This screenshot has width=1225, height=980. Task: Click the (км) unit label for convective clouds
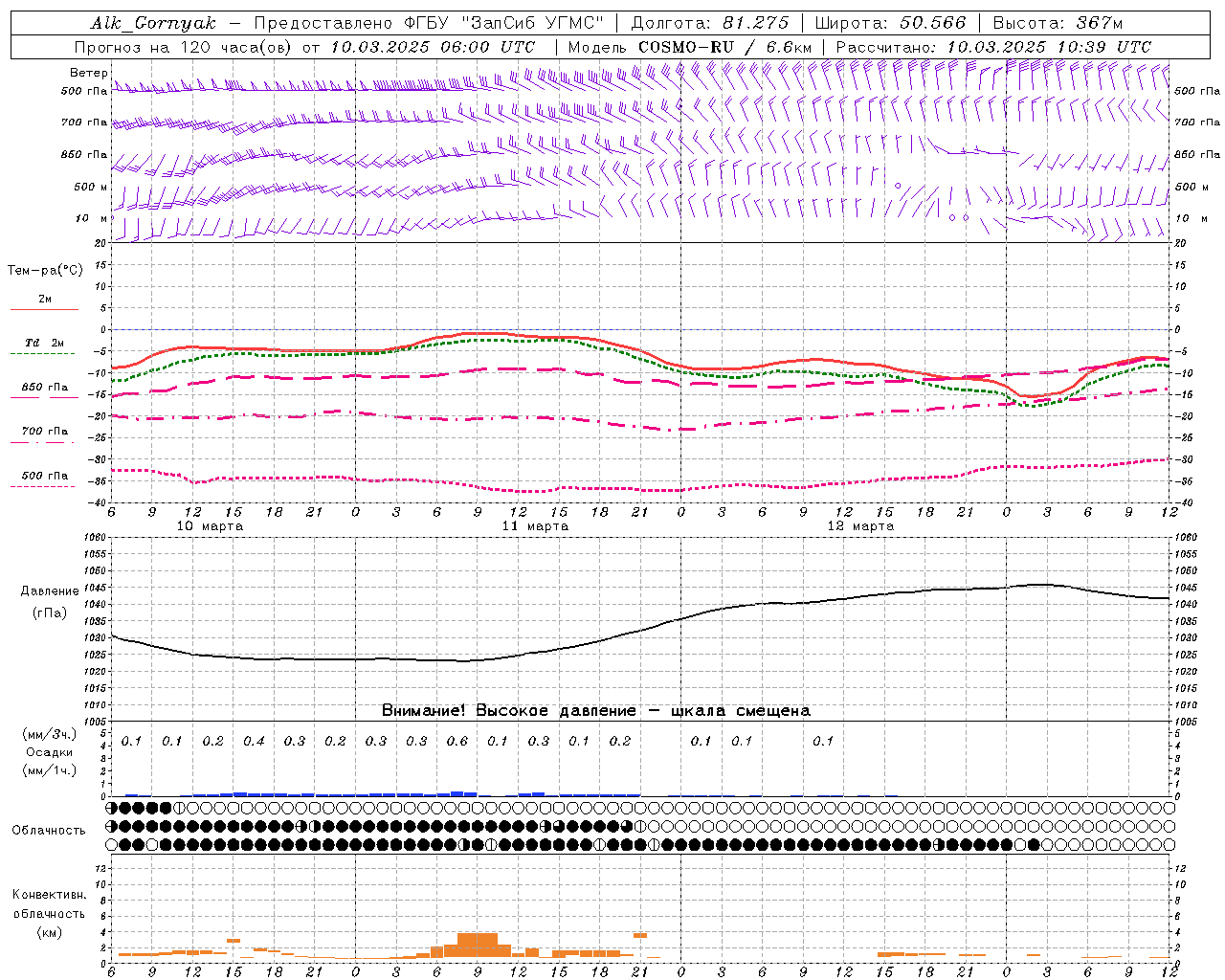[x=49, y=932]
